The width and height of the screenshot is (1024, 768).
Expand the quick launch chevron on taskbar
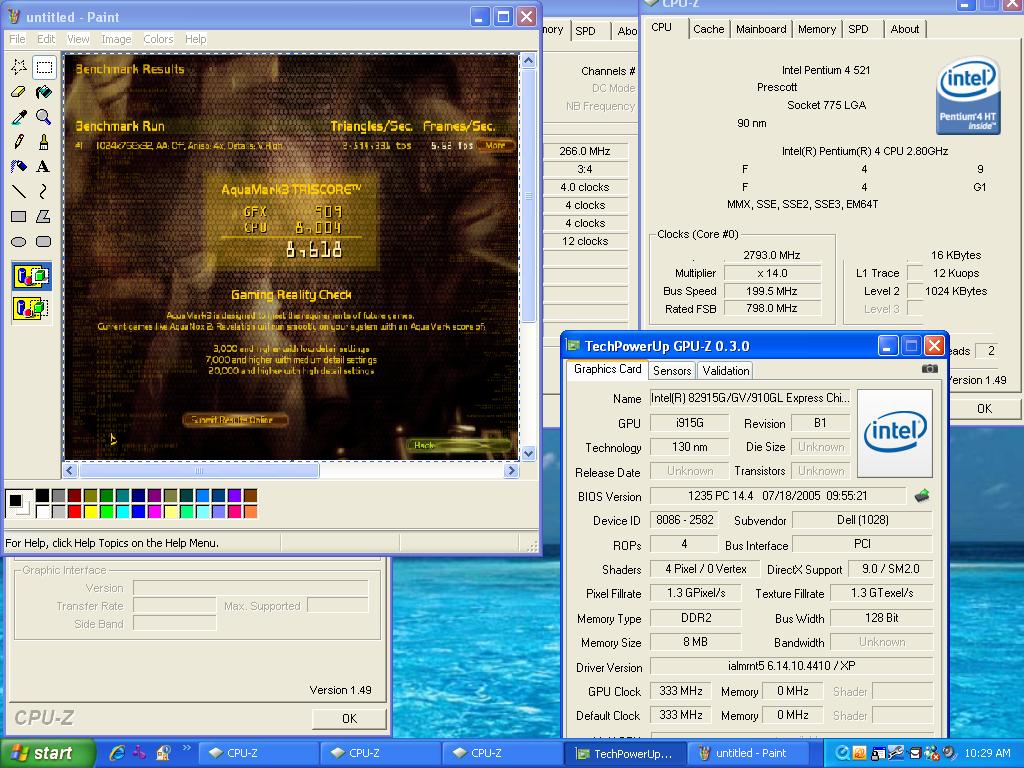click(187, 748)
